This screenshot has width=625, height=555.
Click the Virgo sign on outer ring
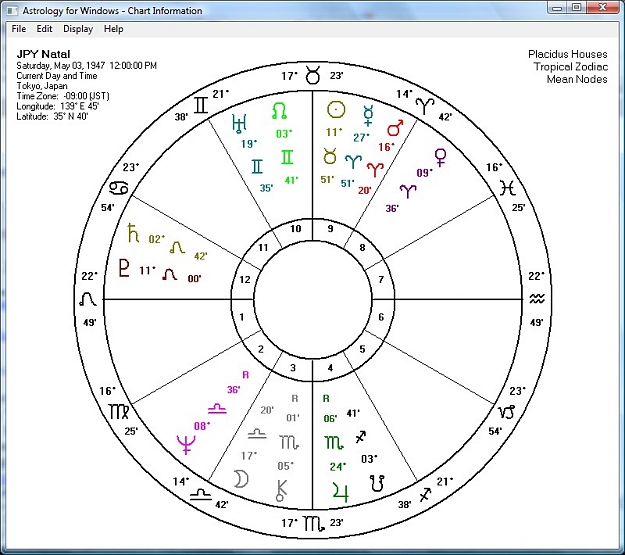pyautogui.click(x=119, y=412)
